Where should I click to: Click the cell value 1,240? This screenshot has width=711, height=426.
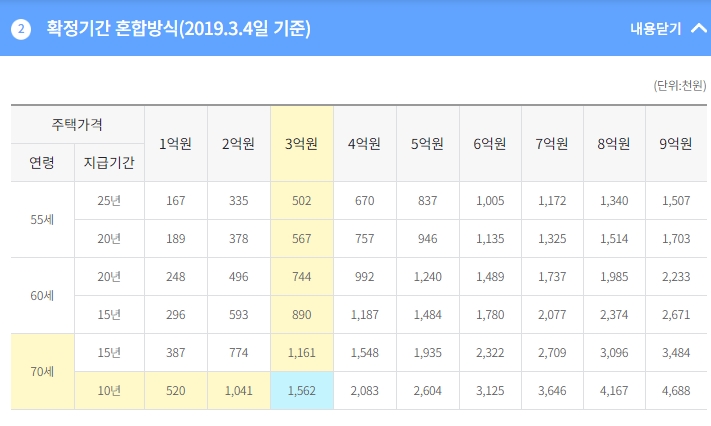click(428, 277)
